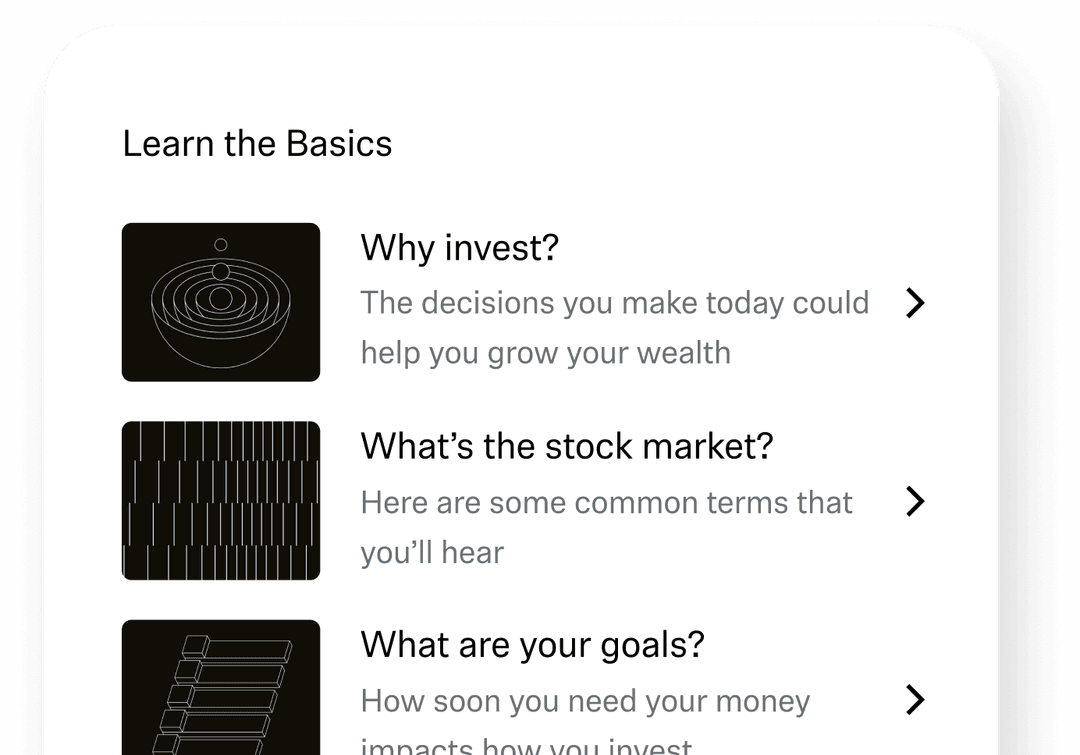Click the bottom row of stock market bars
Viewport: 1080px width, 755px height.
[x=221, y=562]
